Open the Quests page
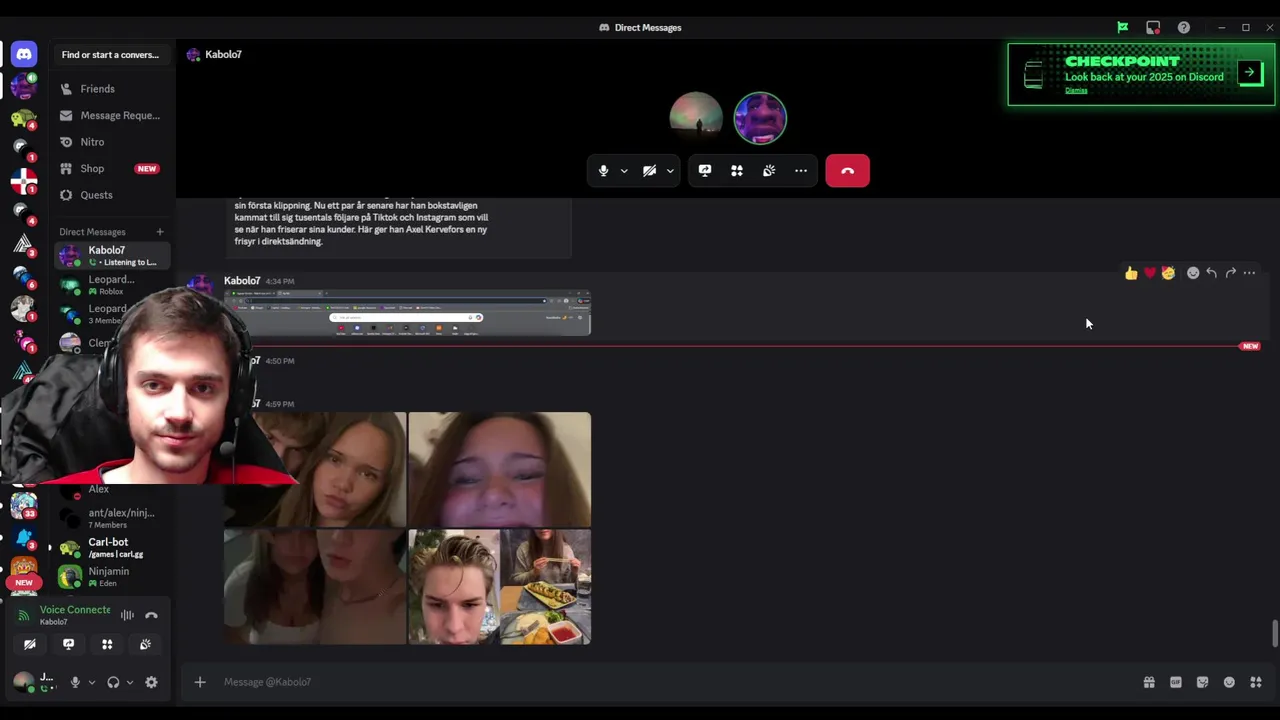Image resolution: width=1280 pixels, height=720 pixels. pos(112,195)
